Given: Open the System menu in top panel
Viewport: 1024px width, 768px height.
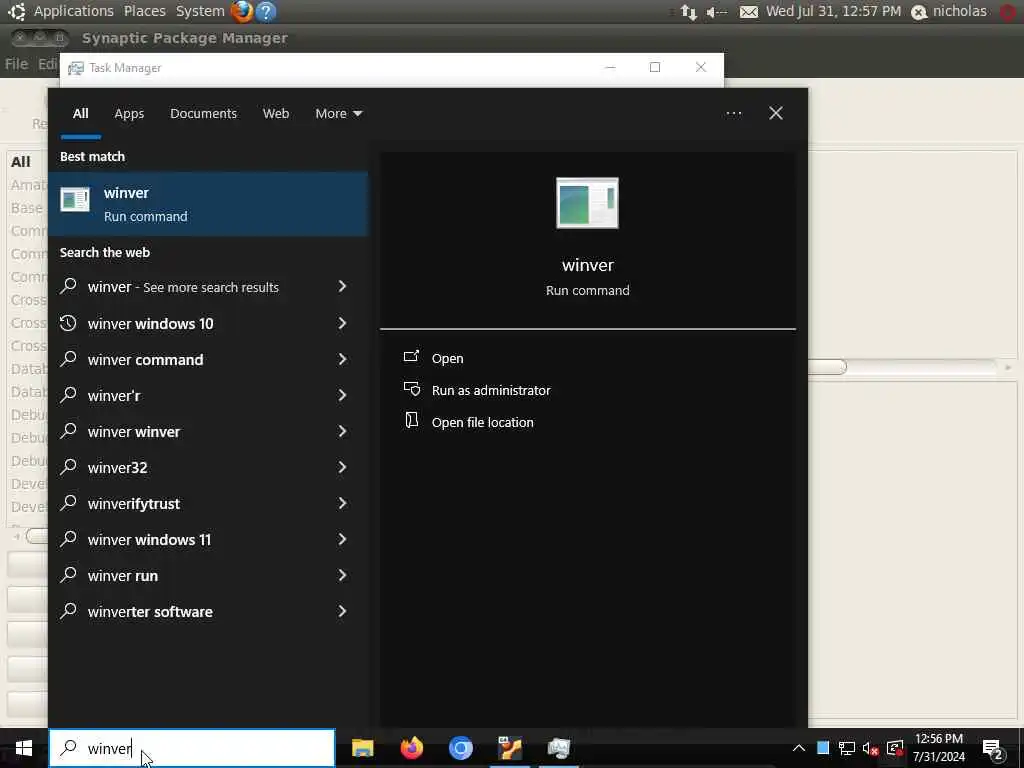Looking at the screenshot, I should (200, 11).
